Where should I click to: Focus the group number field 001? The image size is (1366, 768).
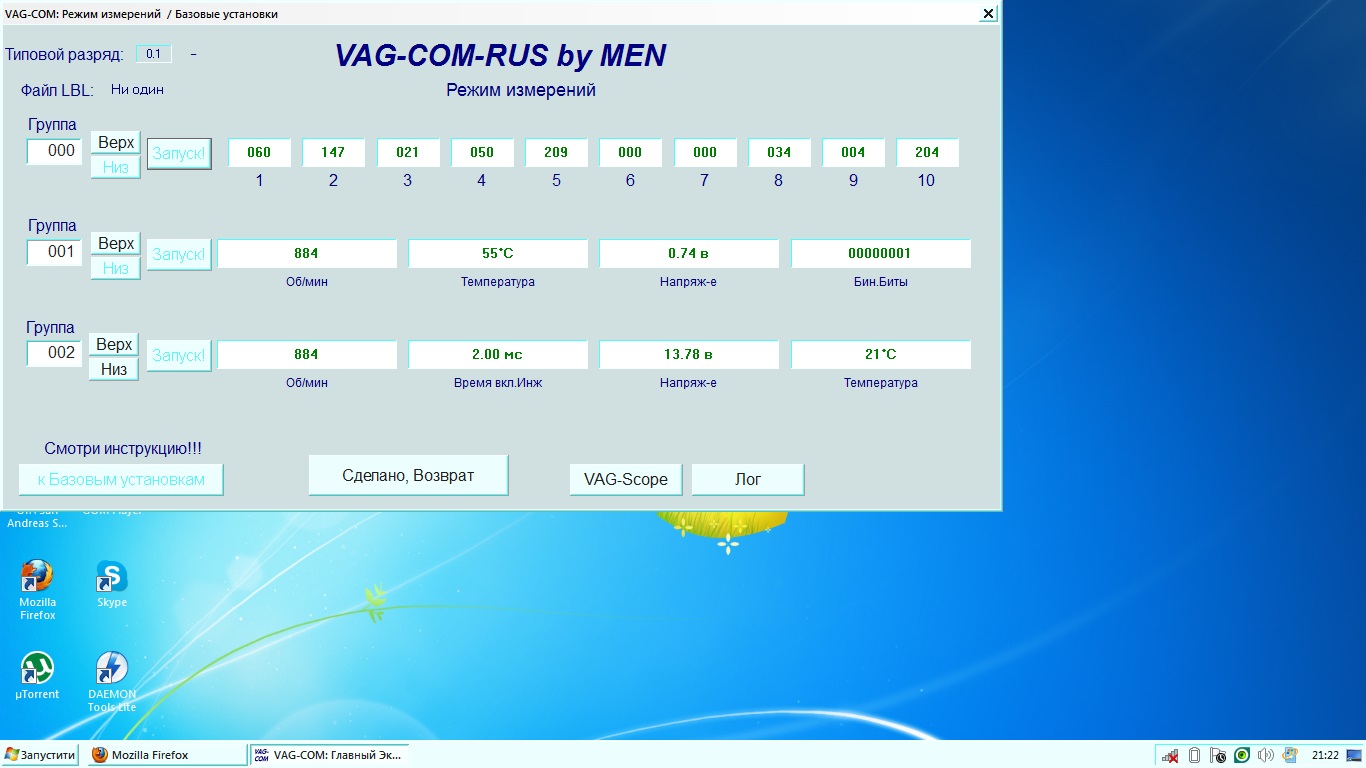click(54, 252)
